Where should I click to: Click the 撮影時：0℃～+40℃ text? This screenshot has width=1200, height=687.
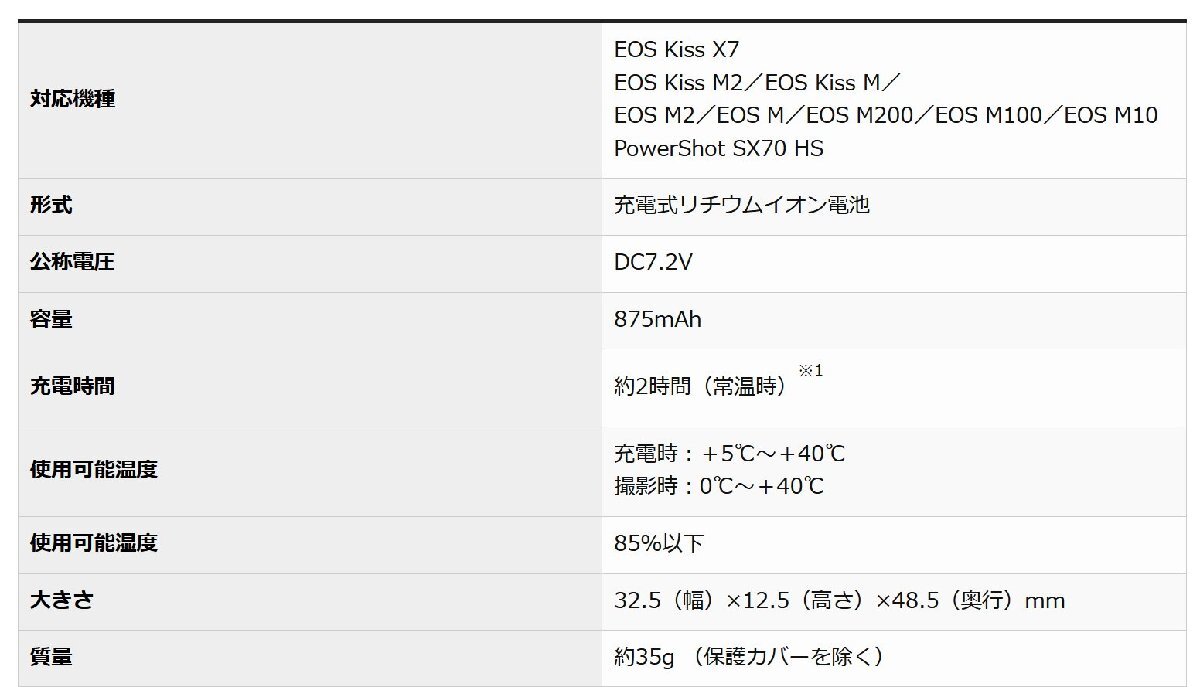pyautogui.click(x=719, y=487)
